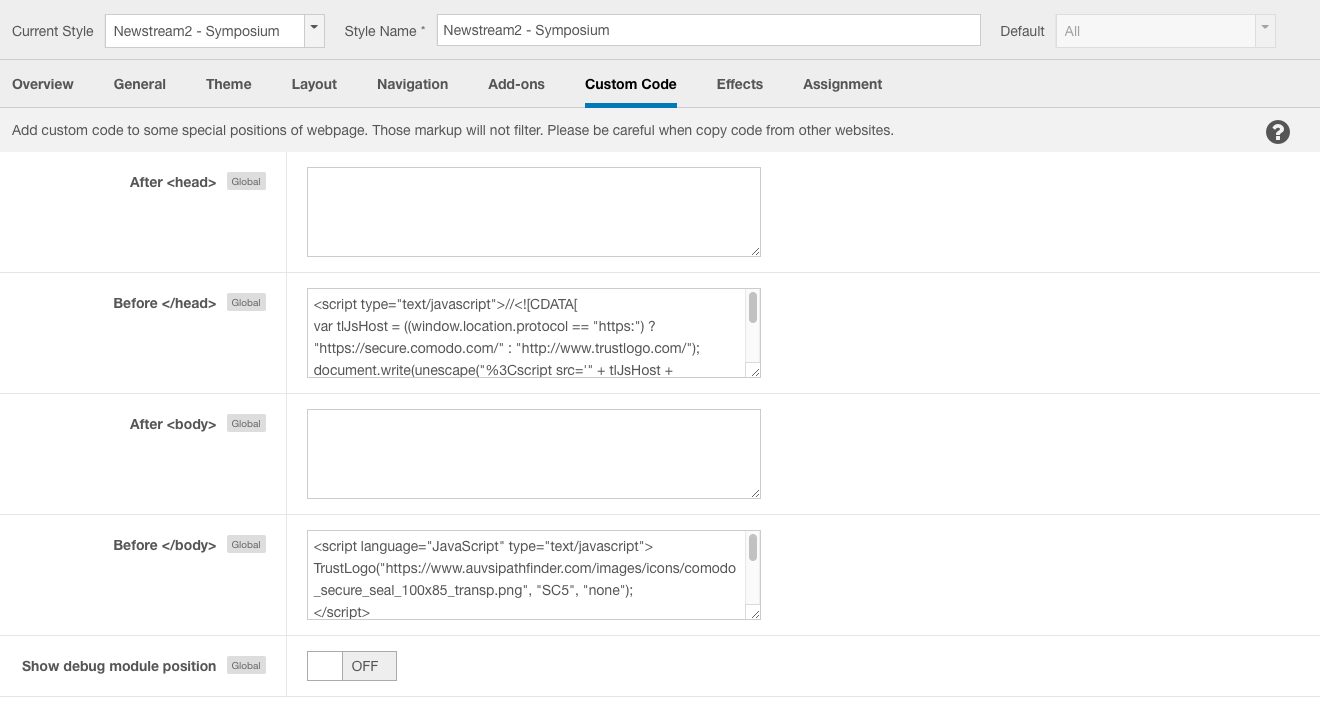Click Global badge beside Before </head>
Image resolution: width=1320 pixels, height=728 pixels.
pyautogui.click(x=246, y=303)
